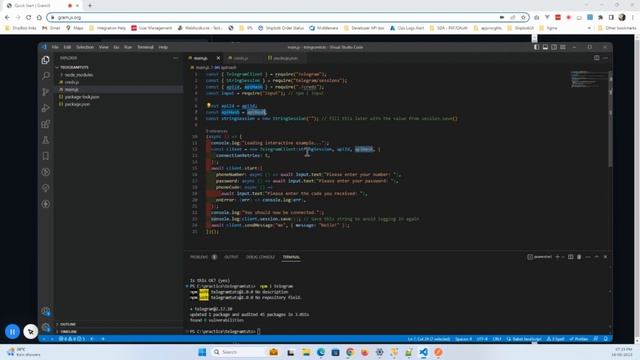The height and width of the screenshot is (360, 640).
Task: Open Chrome profile avatar
Action: tap(622, 17)
